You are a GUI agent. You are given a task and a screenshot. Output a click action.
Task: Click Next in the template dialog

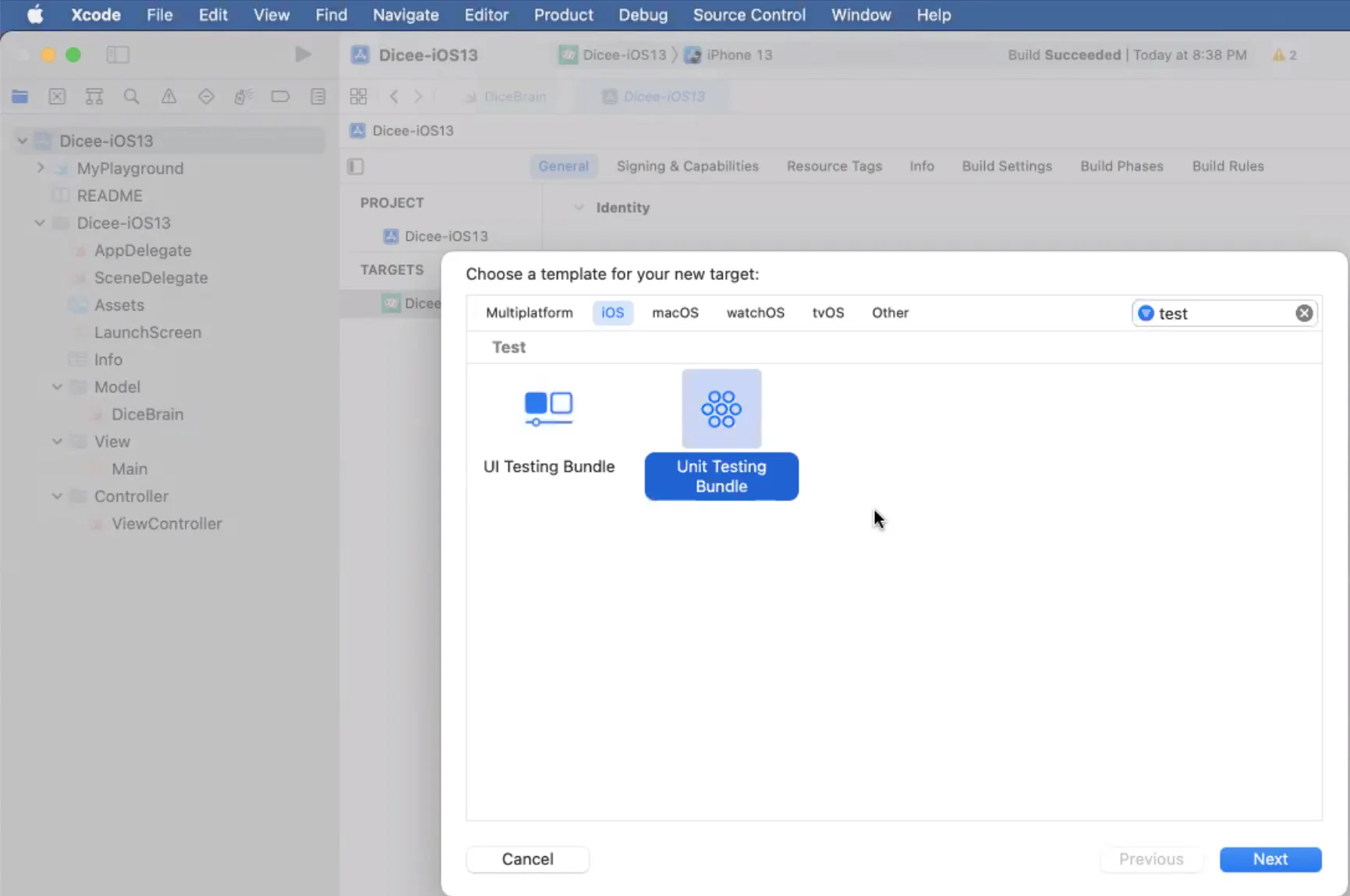tap(1270, 859)
